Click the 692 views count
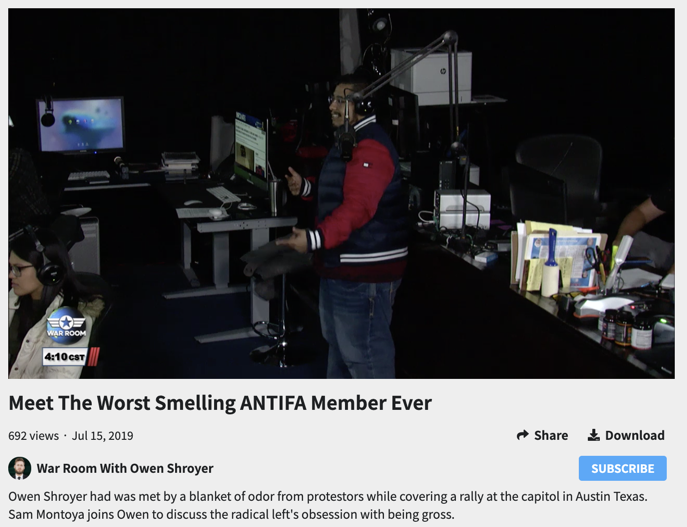 pyautogui.click(x=33, y=435)
